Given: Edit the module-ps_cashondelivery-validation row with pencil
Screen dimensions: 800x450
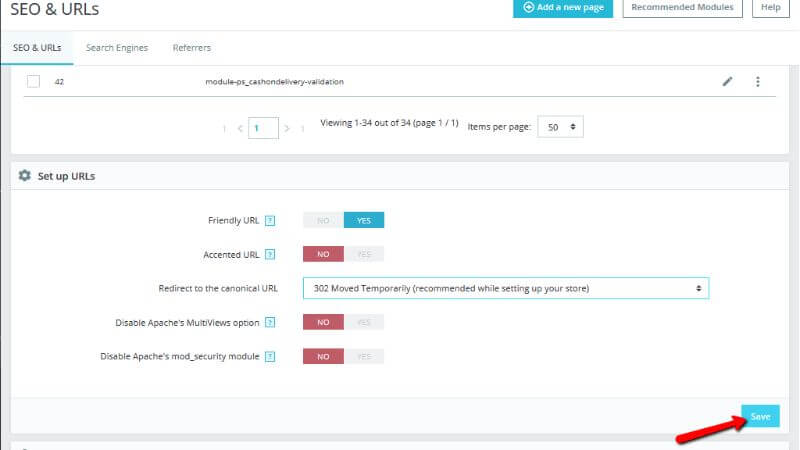Looking at the screenshot, I should pos(727,82).
